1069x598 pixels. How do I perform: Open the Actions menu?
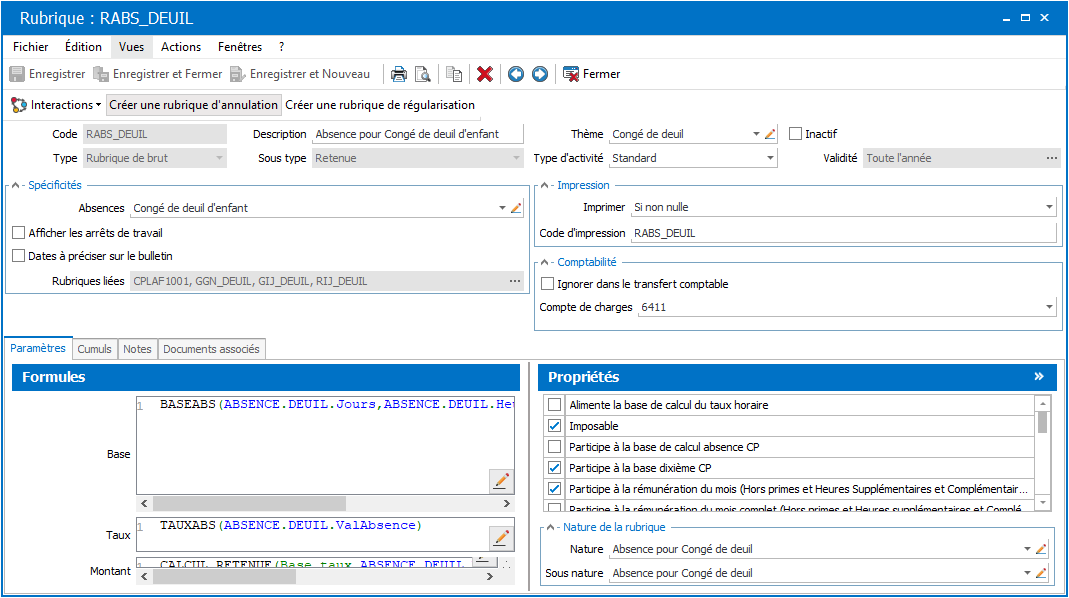[x=181, y=47]
